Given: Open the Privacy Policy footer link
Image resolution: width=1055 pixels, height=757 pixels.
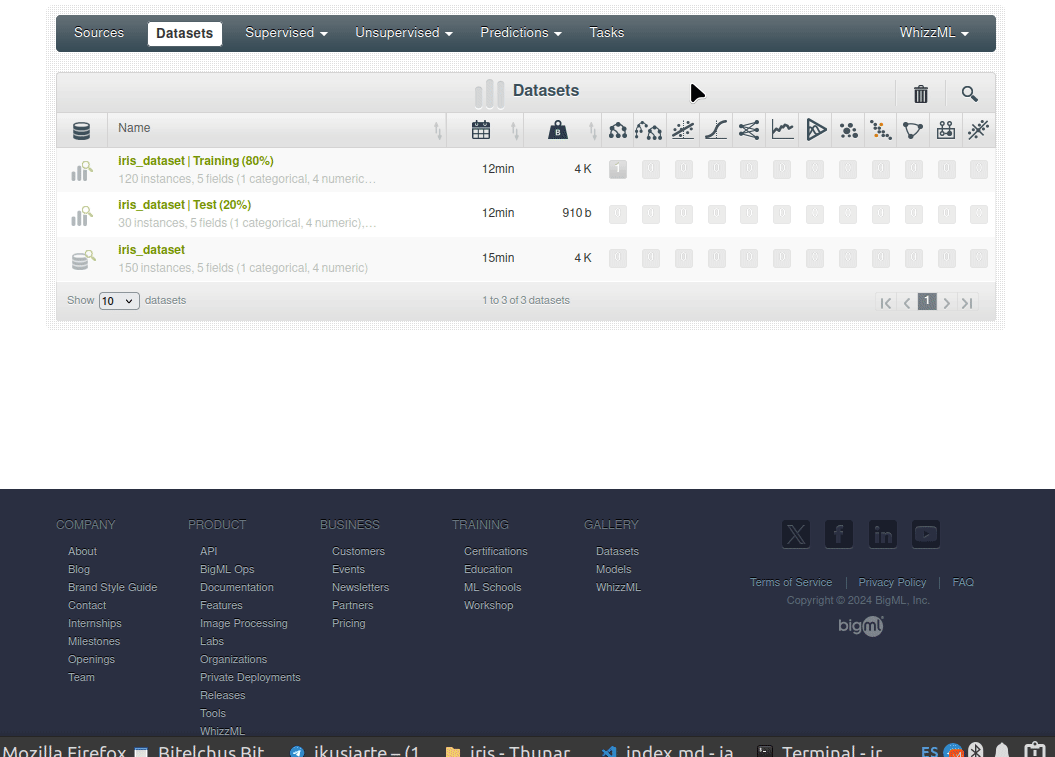Looking at the screenshot, I should (892, 582).
